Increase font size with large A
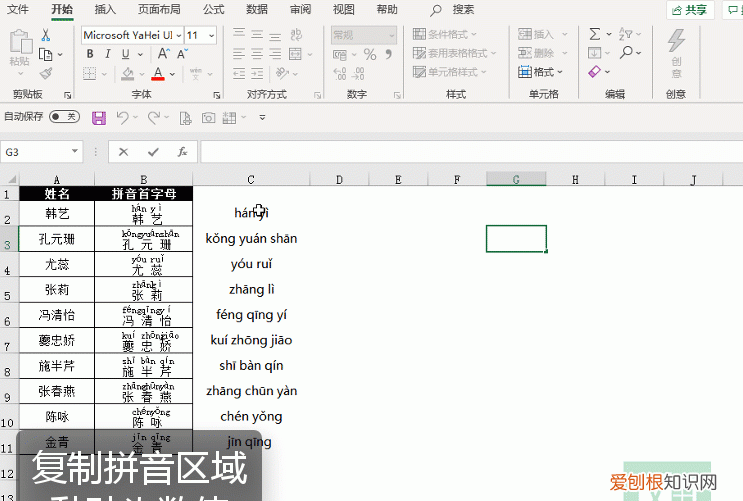743x501 pixels. [x=163, y=54]
